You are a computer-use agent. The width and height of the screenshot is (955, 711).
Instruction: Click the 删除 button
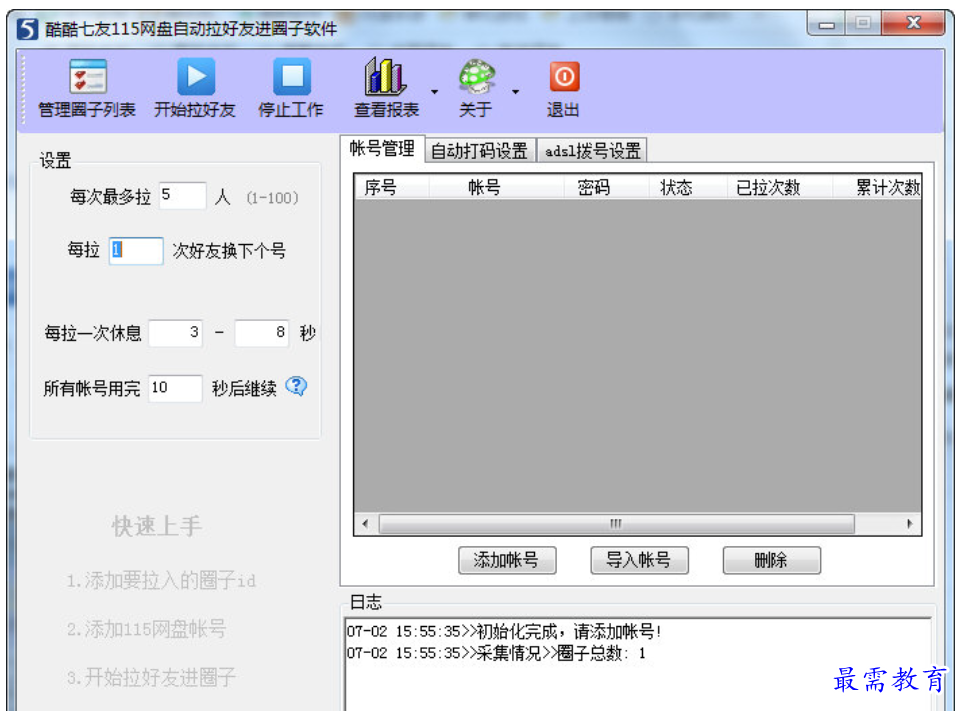point(771,560)
